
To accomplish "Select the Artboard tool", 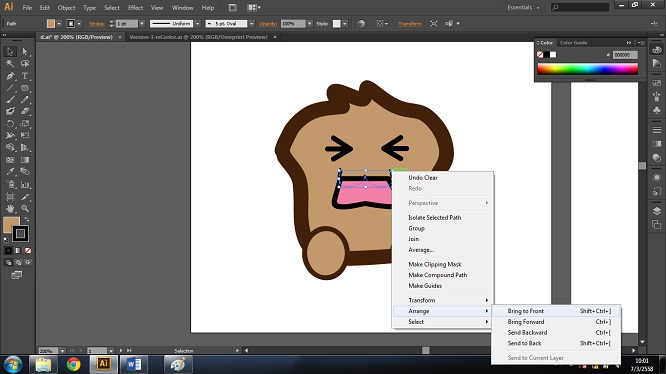I will (x=10, y=197).
